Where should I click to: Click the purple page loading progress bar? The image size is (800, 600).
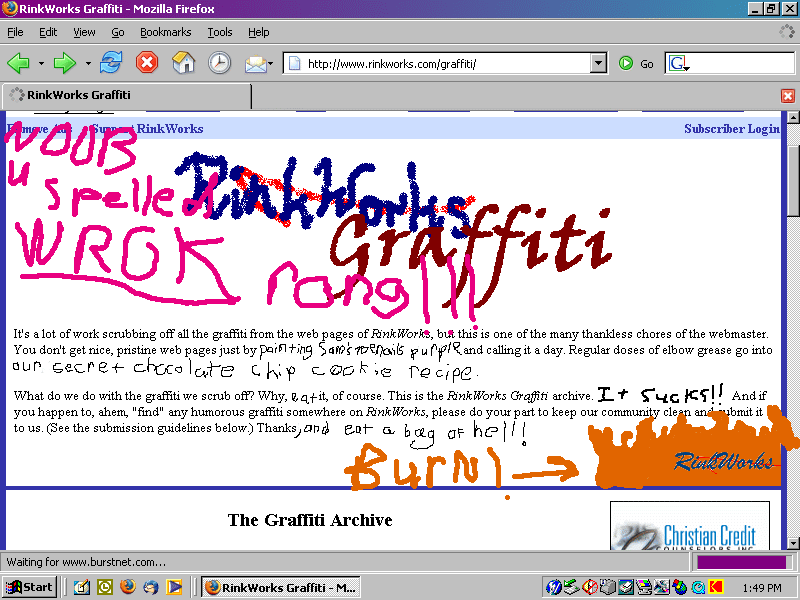pos(741,562)
